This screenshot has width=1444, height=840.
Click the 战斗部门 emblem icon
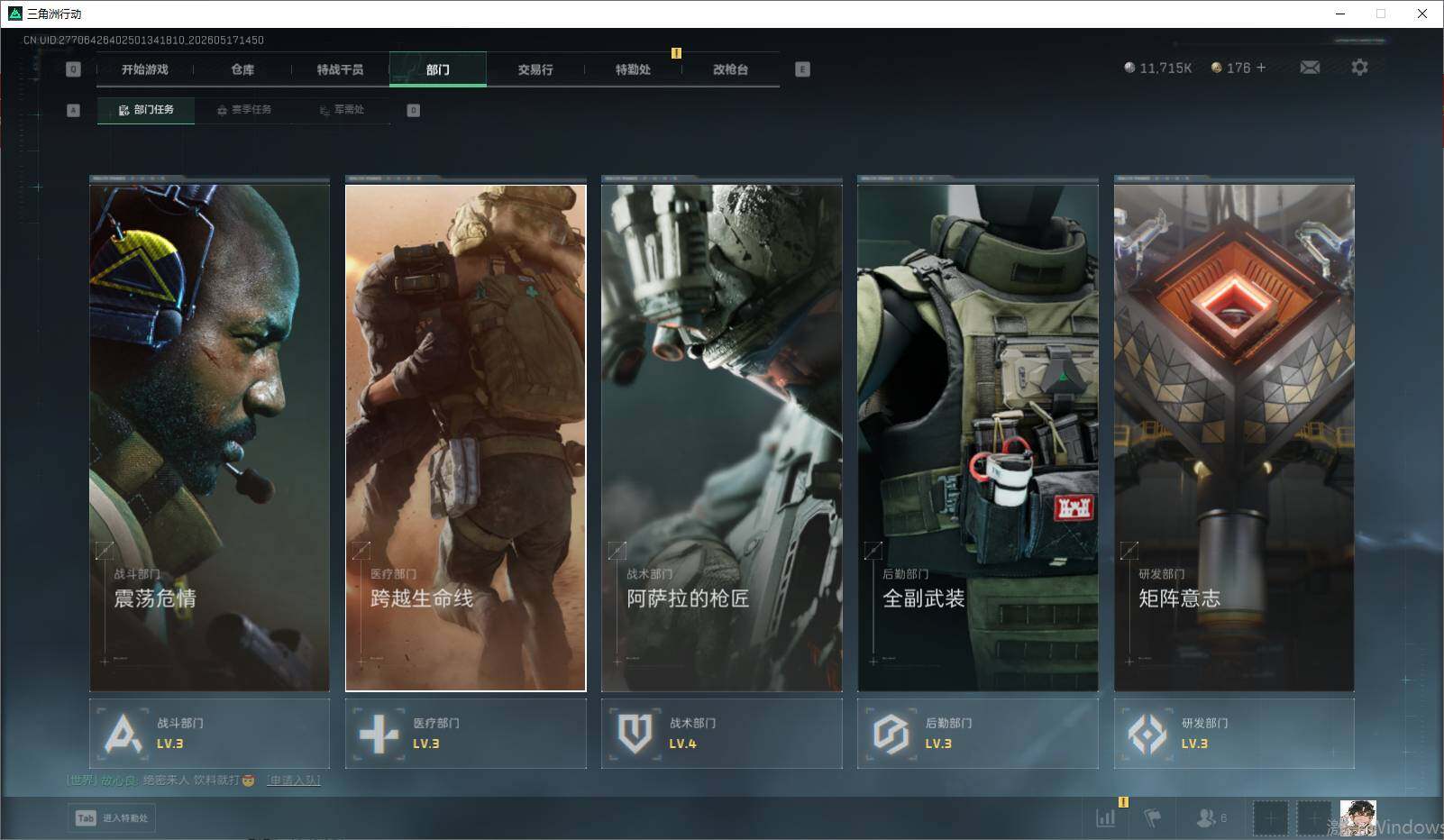[x=123, y=734]
